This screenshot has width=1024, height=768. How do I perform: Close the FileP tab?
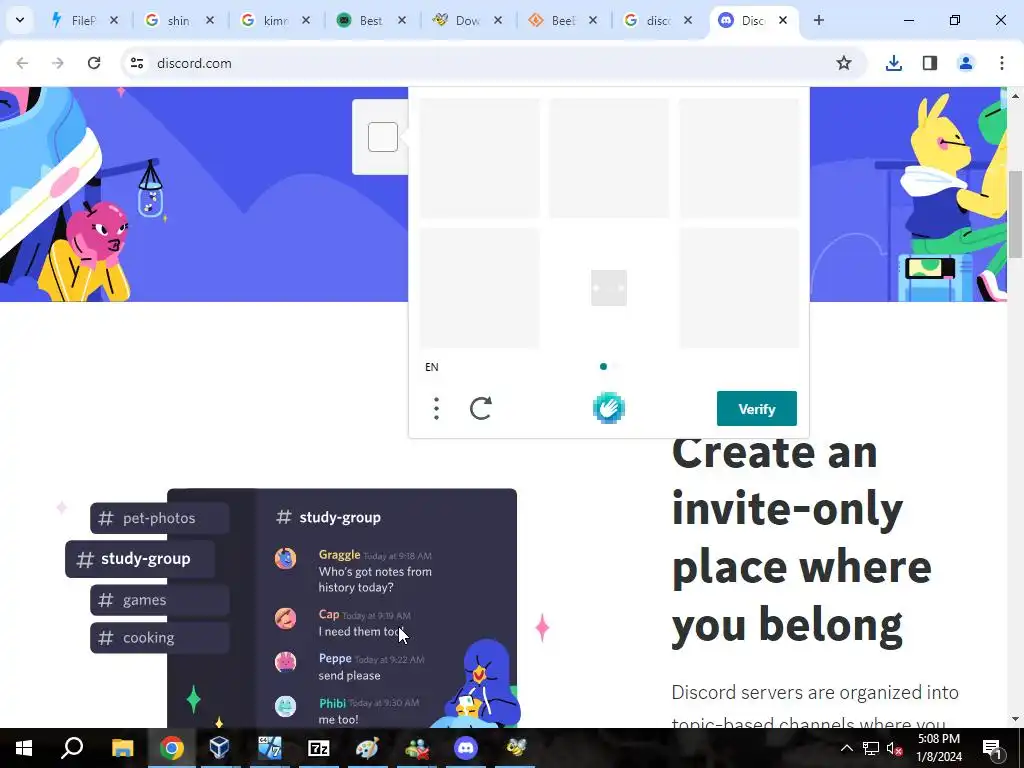(x=114, y=20)
